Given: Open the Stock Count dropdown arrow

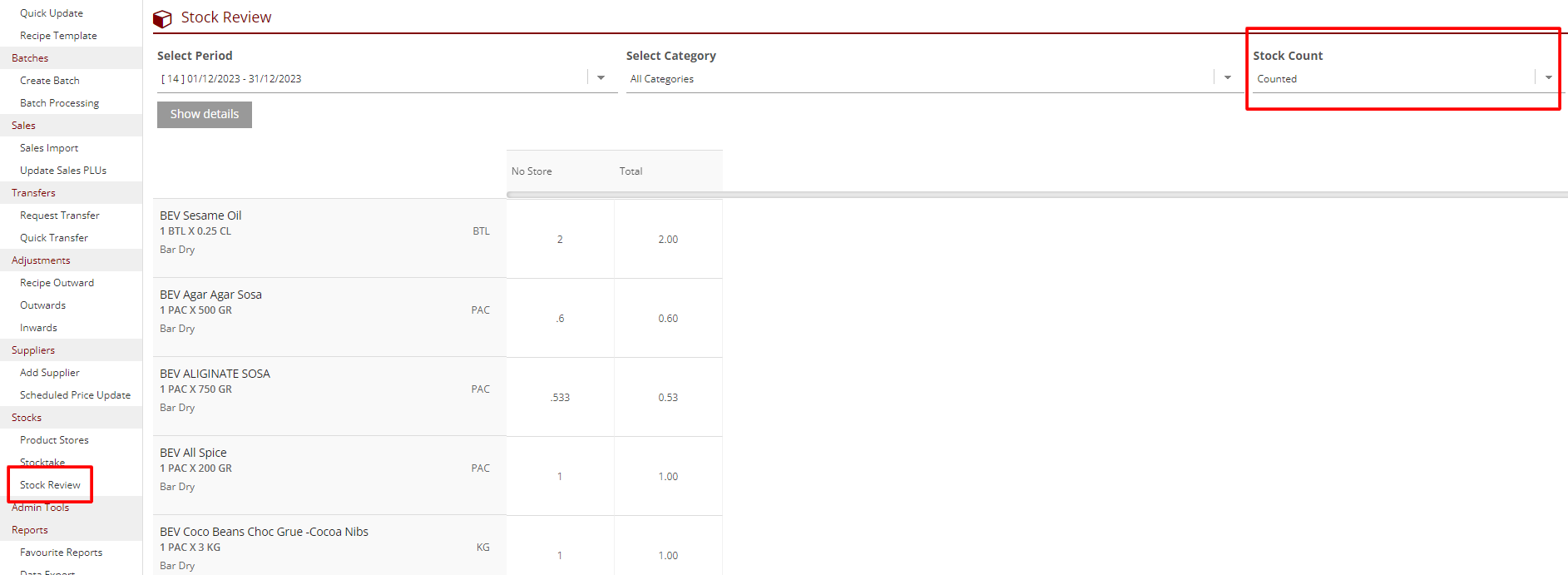Looking at the screenshot, I should pyautogui.click(x=1548, y=78).
